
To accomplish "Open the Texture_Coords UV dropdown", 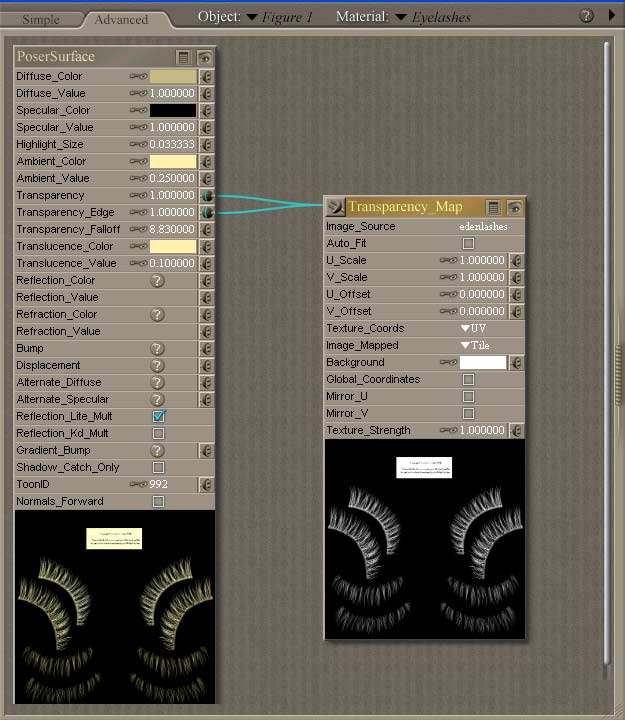I will coord(473,328).
